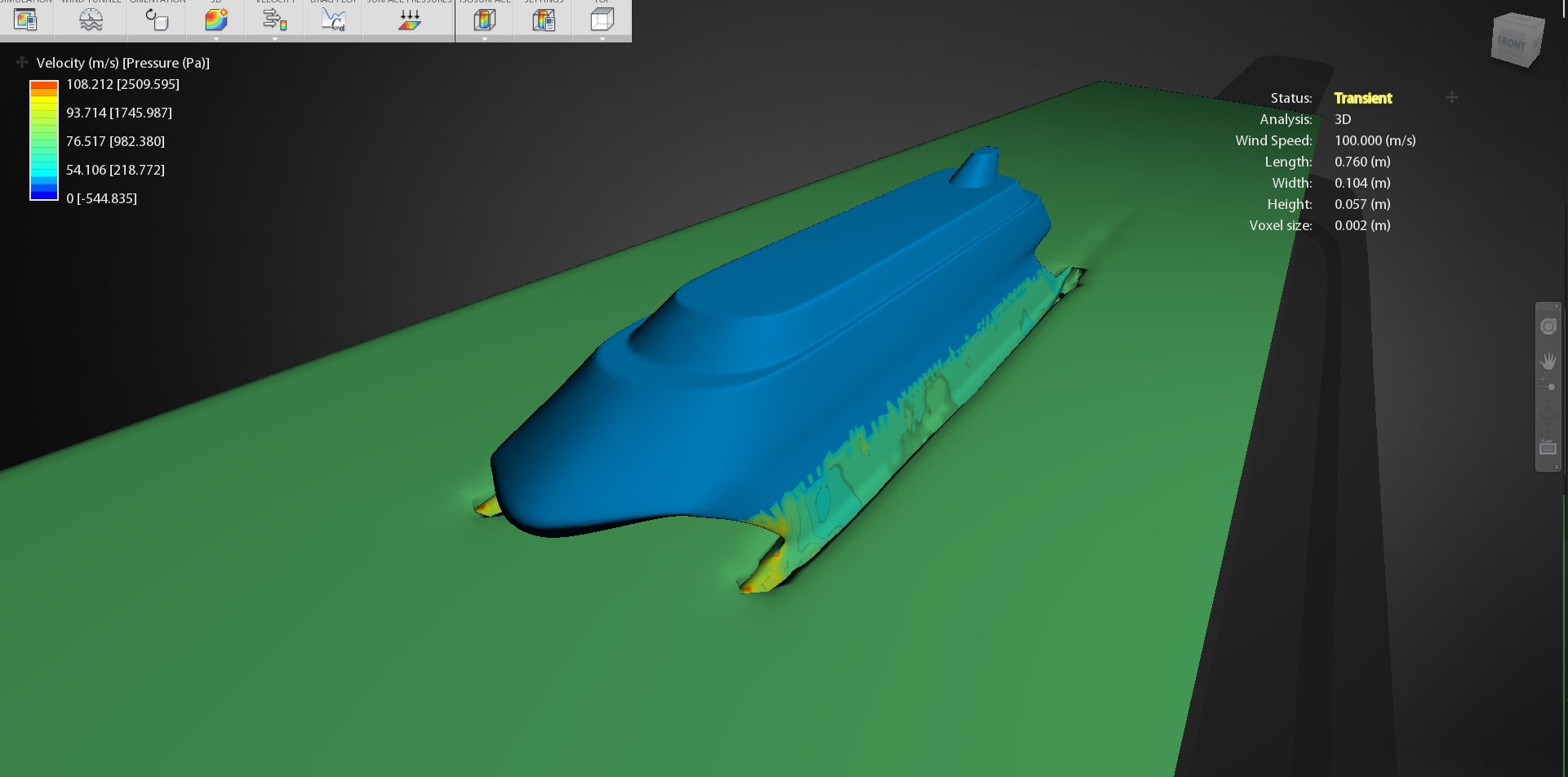Viewport: 1568px width, 777px height.
Task: Click the legend value '76.517 [982.380]'
Action: (x=115, y=141)
